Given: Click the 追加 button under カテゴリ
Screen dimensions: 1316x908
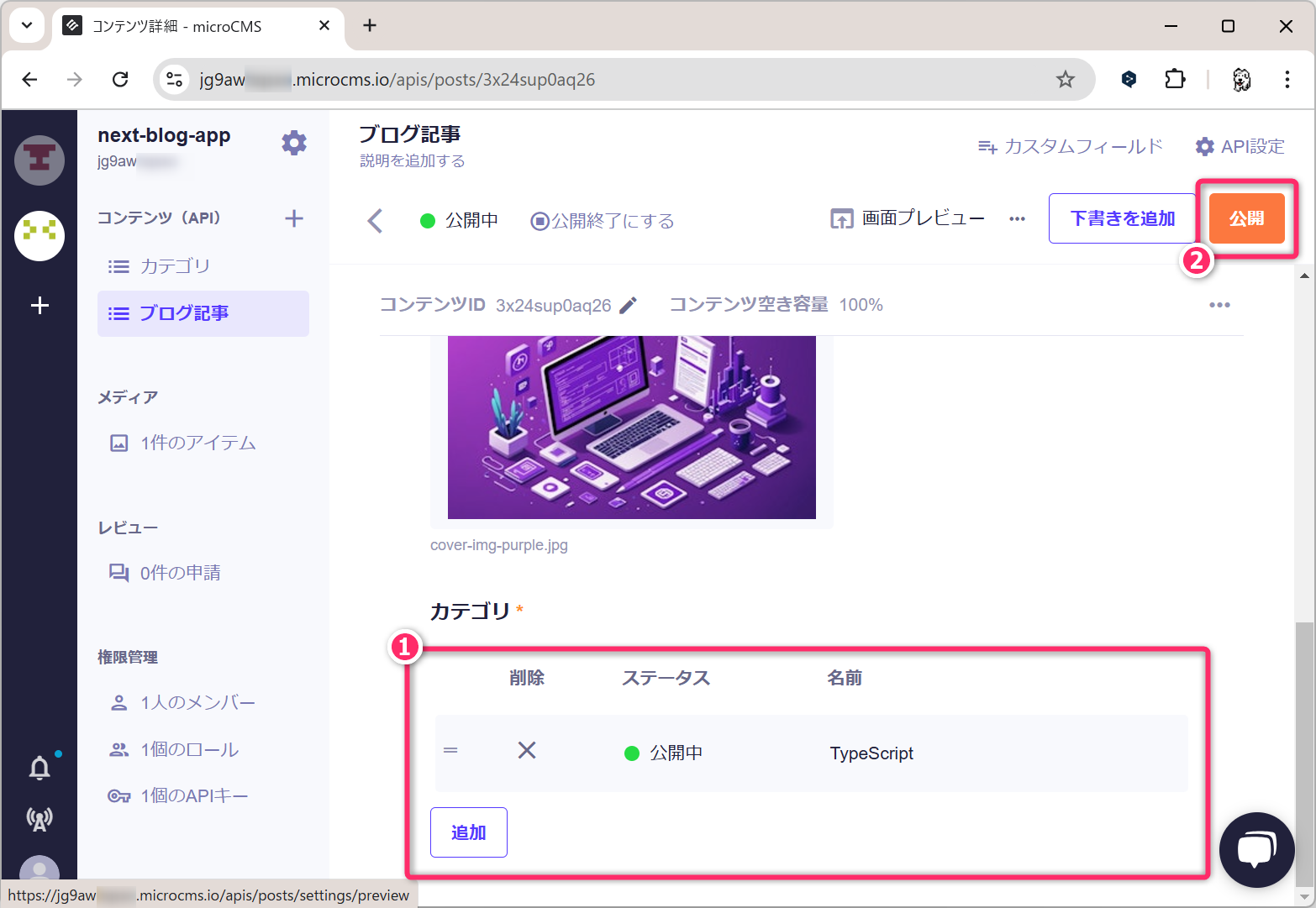Looking at the screenshot, I should (x=468, y=832).
